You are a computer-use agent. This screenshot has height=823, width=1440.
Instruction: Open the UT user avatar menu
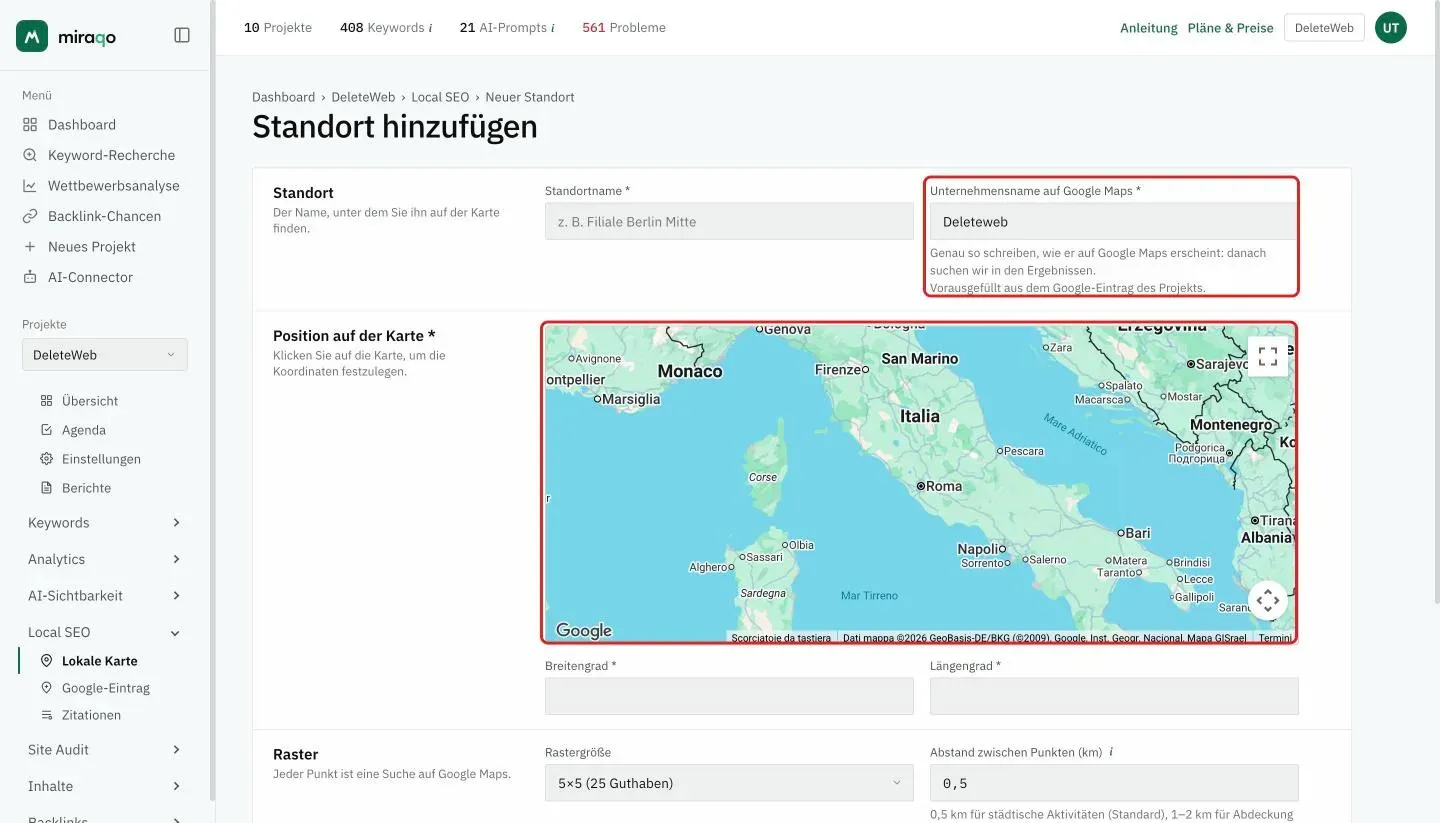tap(1391, 28)
